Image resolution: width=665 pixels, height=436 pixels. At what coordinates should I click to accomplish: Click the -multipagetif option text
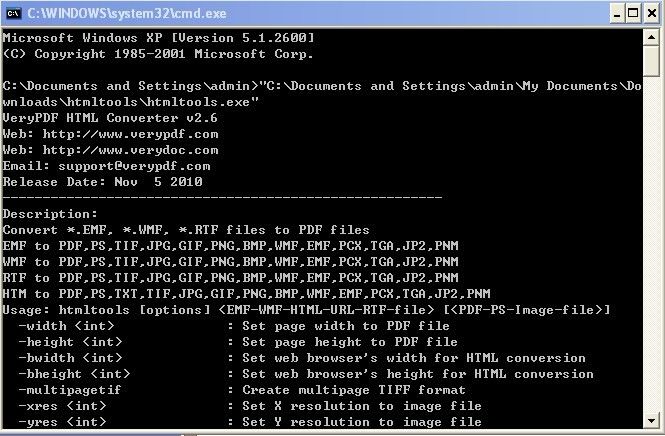coord(70,390)
